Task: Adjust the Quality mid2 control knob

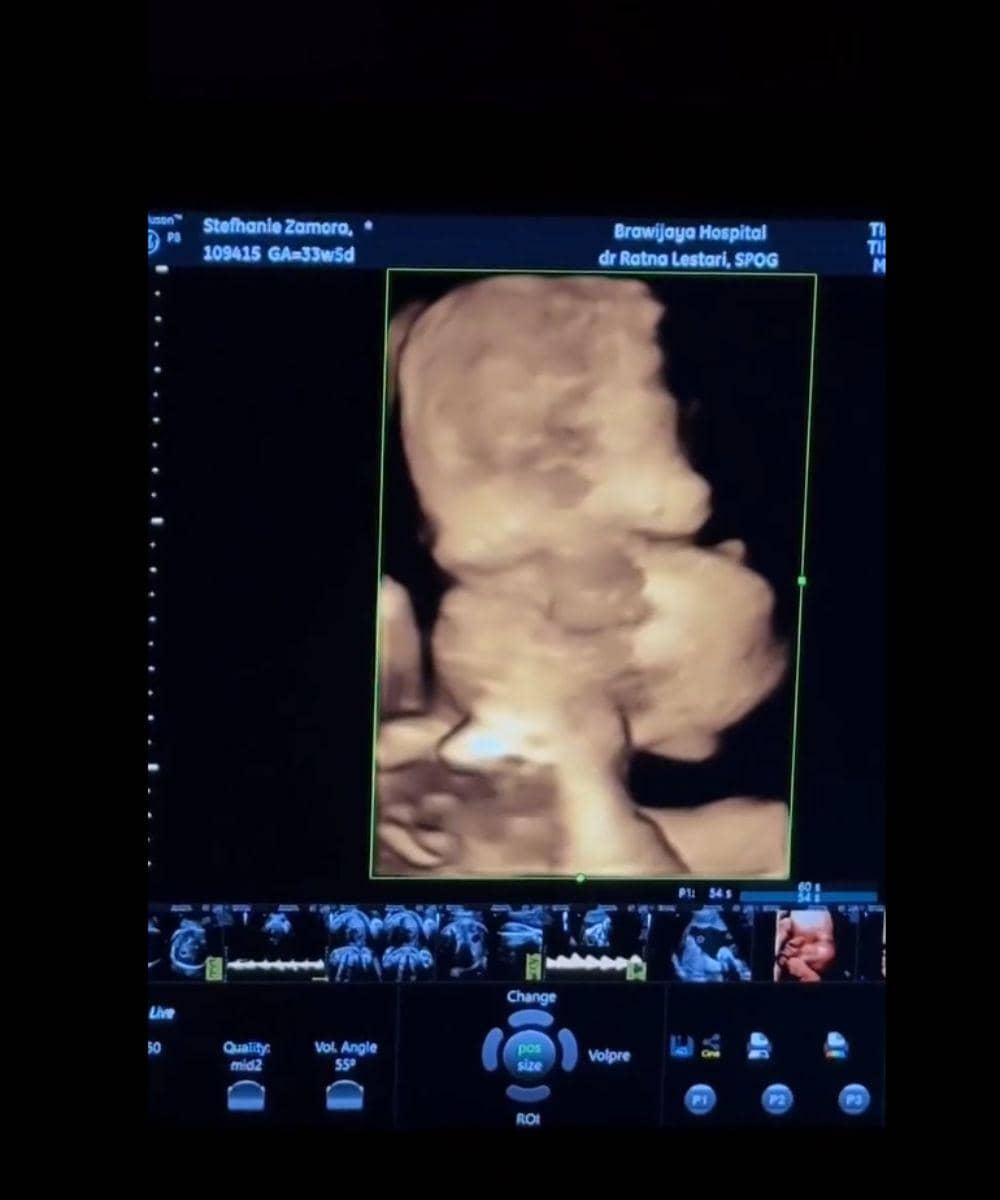Action: click(x=246, y=1096)
